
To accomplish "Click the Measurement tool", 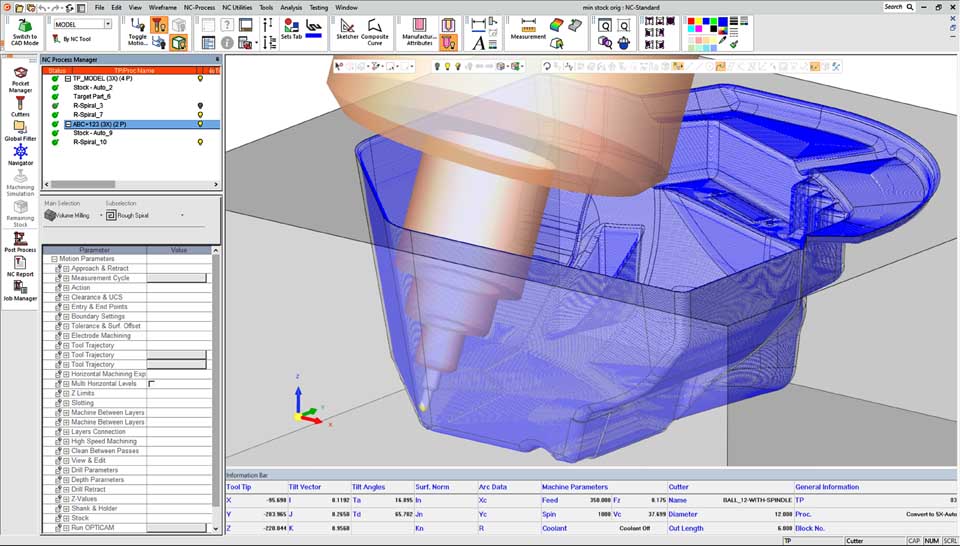I will (x=528, y=28).
